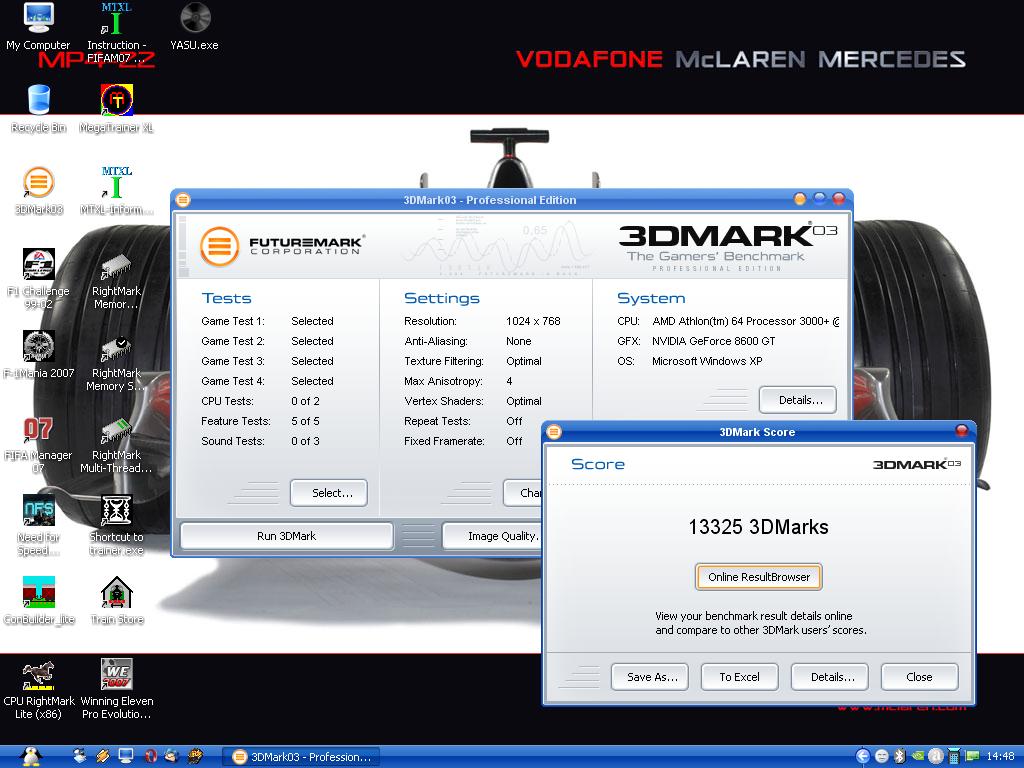The width and height of the screenshot is (1024, 768).
Task: Launch RightMark Memory Analyzer shortcut
Action: point(116,281)
